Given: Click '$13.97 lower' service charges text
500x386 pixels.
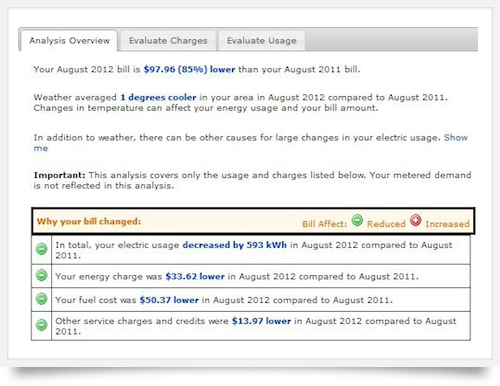Looking at the screenshot, I should pyautogui.click(x=261, y=321).
